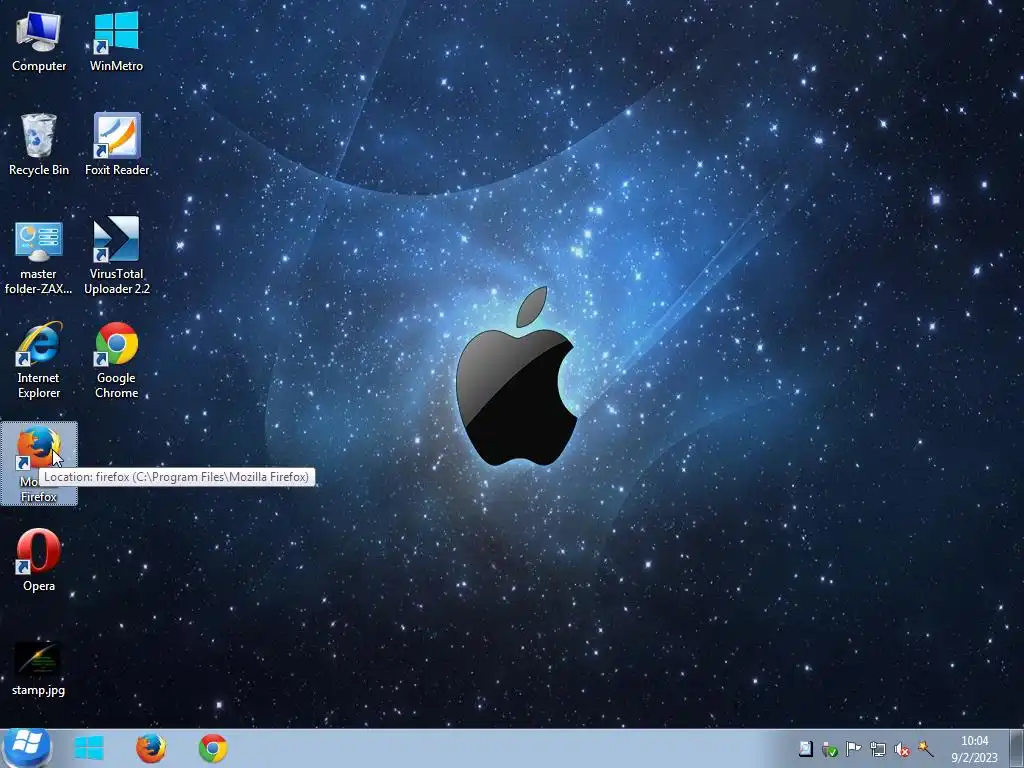
Task: Select the Computer desktop icon
Action: tap(39, 41)
